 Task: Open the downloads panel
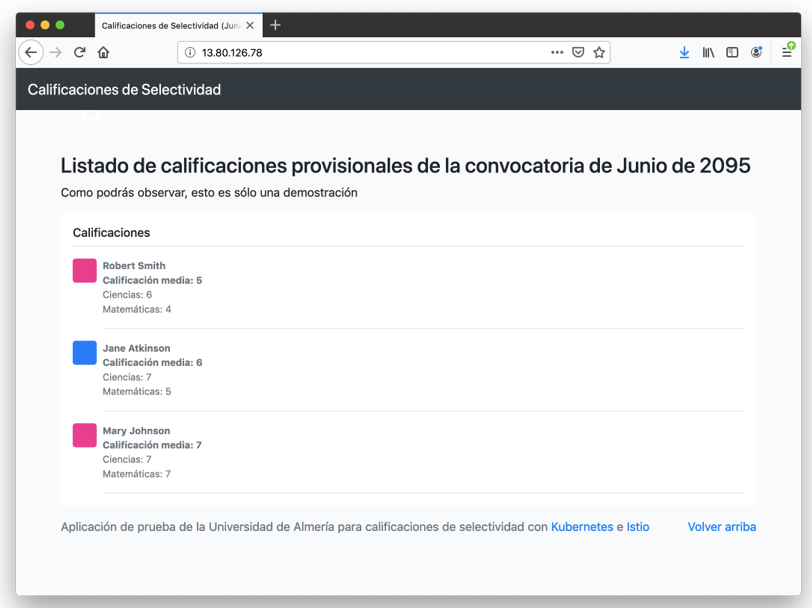point(684,52)
